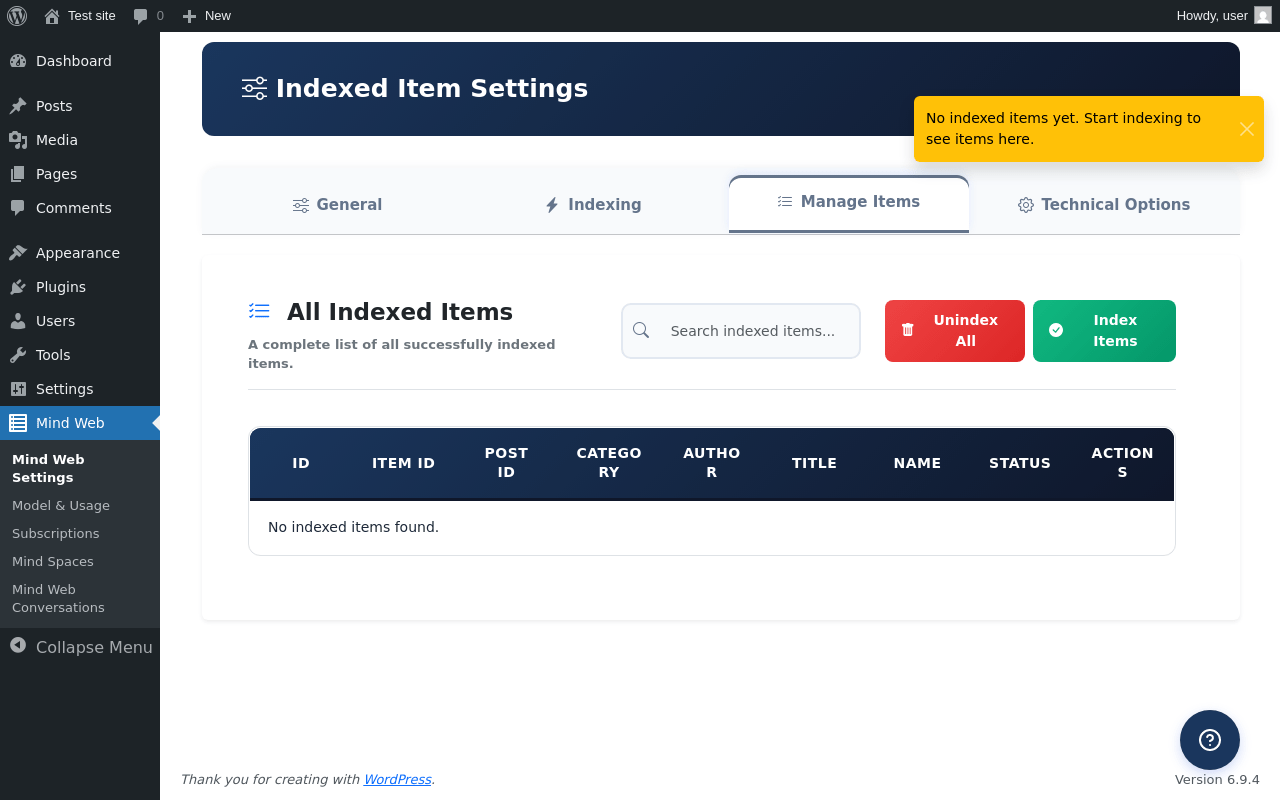The height and width of the screenshot is (800, 1280).
Task: Click the floating help question mark button
Action: pos(1209,740)
